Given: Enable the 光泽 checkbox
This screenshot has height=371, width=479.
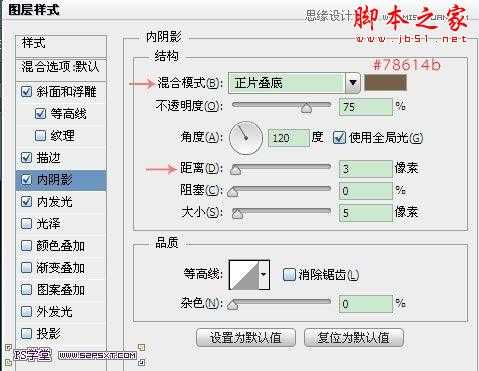Looking at the screenshot, I should pyautogui.click(x=27, y=223).
